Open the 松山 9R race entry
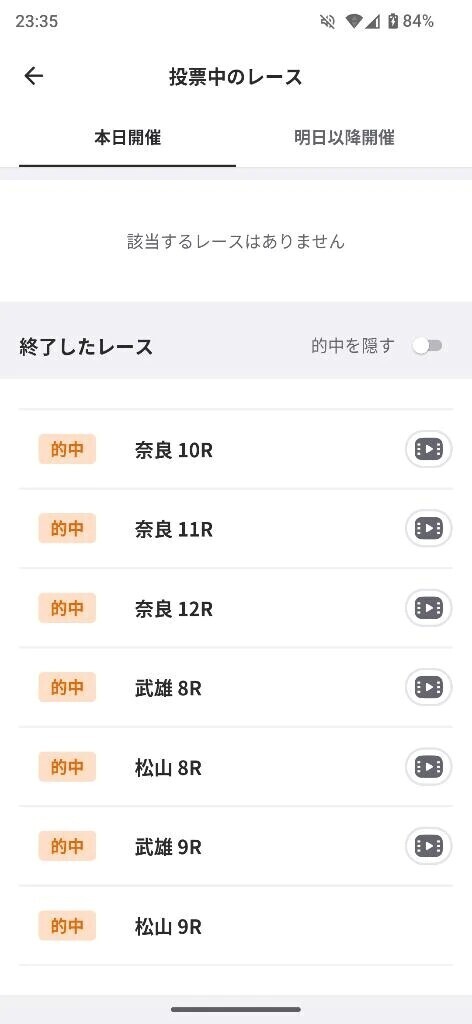This screenshot has height=1024, width=472. tap(236, 926)
